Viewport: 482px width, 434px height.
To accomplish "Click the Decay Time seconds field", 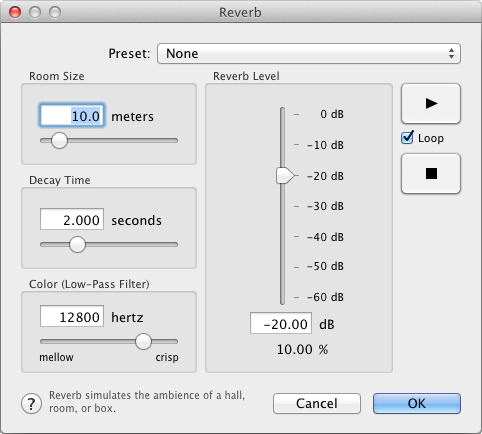I will click(x=72, y=219).
